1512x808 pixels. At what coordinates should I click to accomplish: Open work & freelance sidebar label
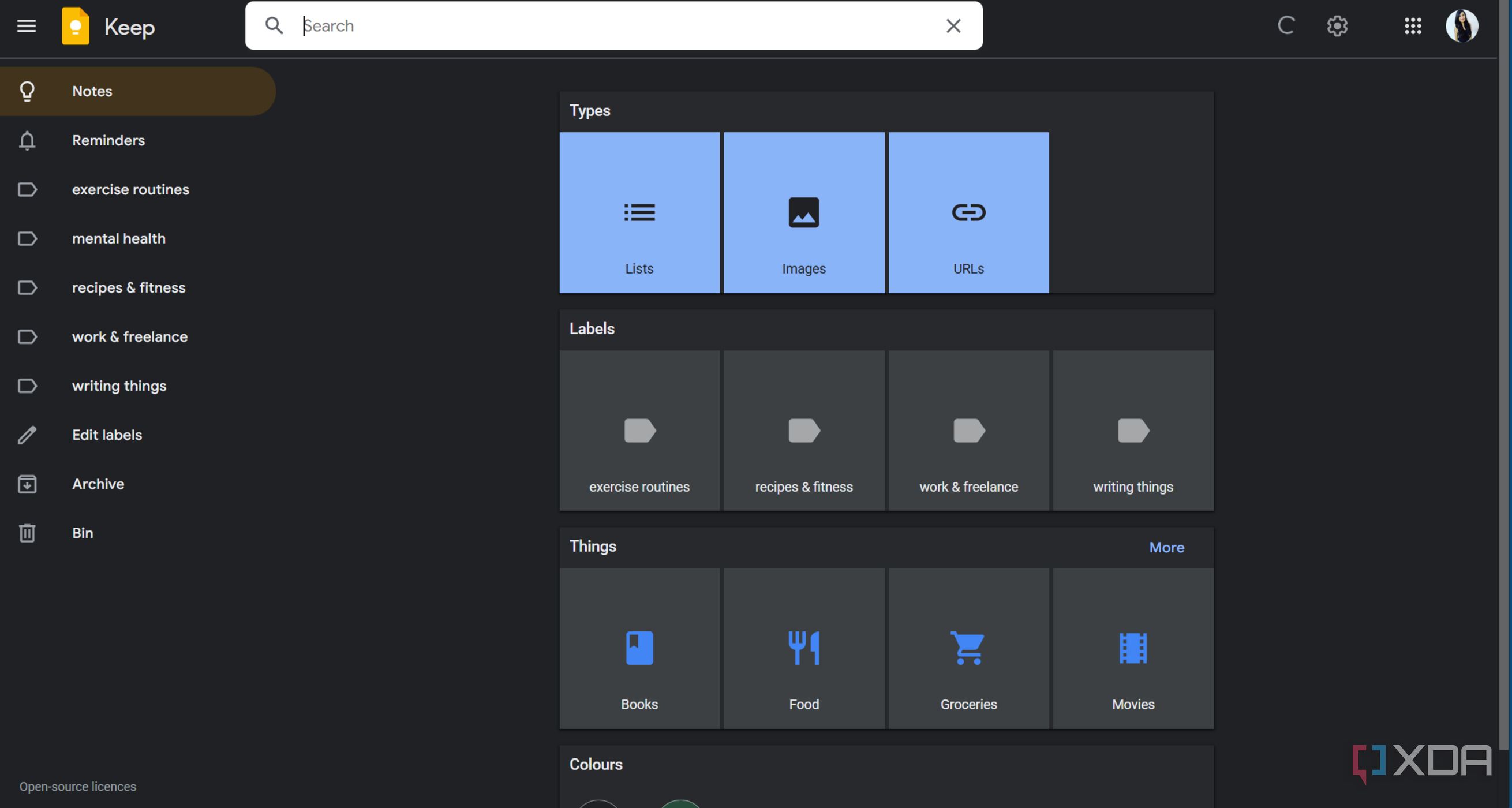pos(138,336)
